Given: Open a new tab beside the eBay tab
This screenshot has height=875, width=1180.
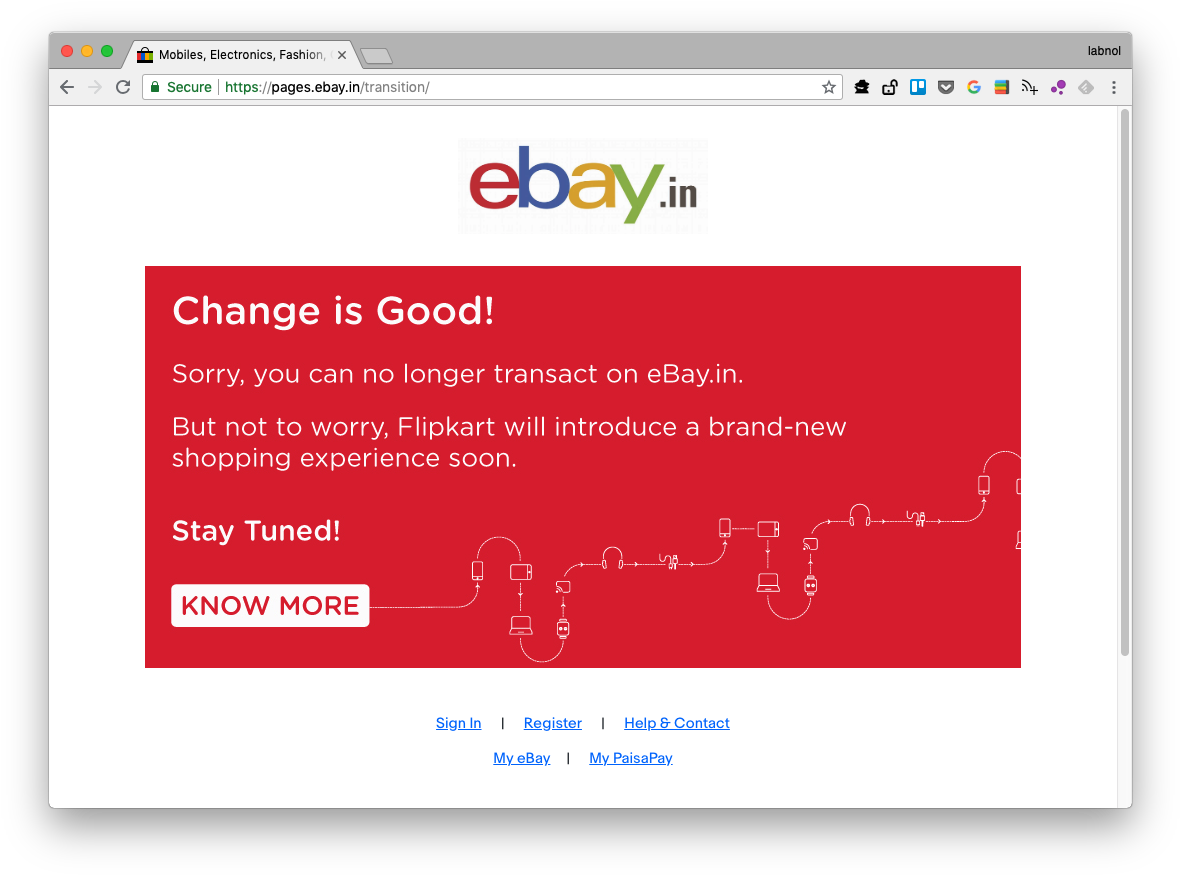Looking at the screenshot, I should click(x=376, y=56).
